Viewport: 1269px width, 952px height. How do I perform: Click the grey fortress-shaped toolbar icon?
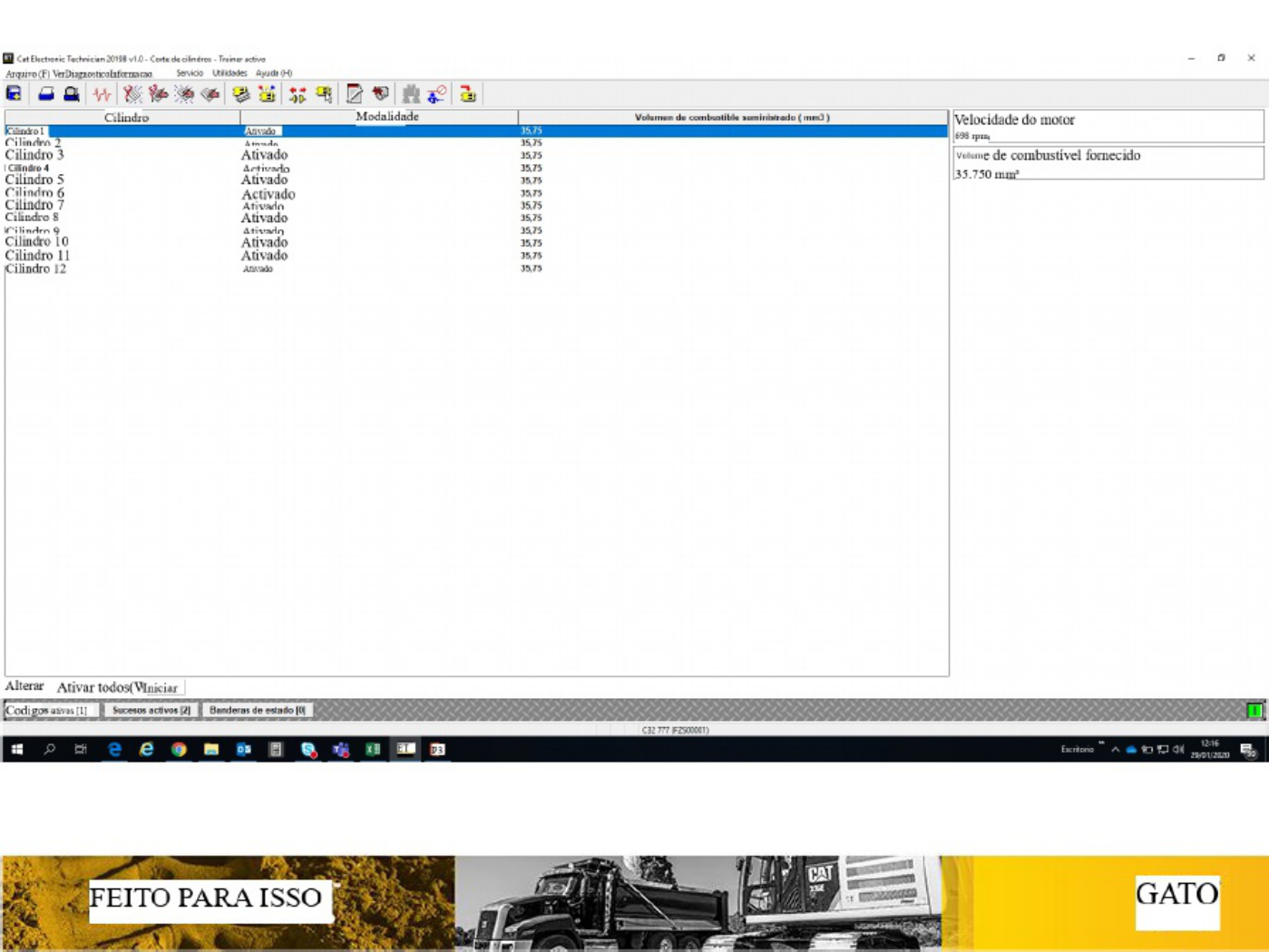(411, 93)
